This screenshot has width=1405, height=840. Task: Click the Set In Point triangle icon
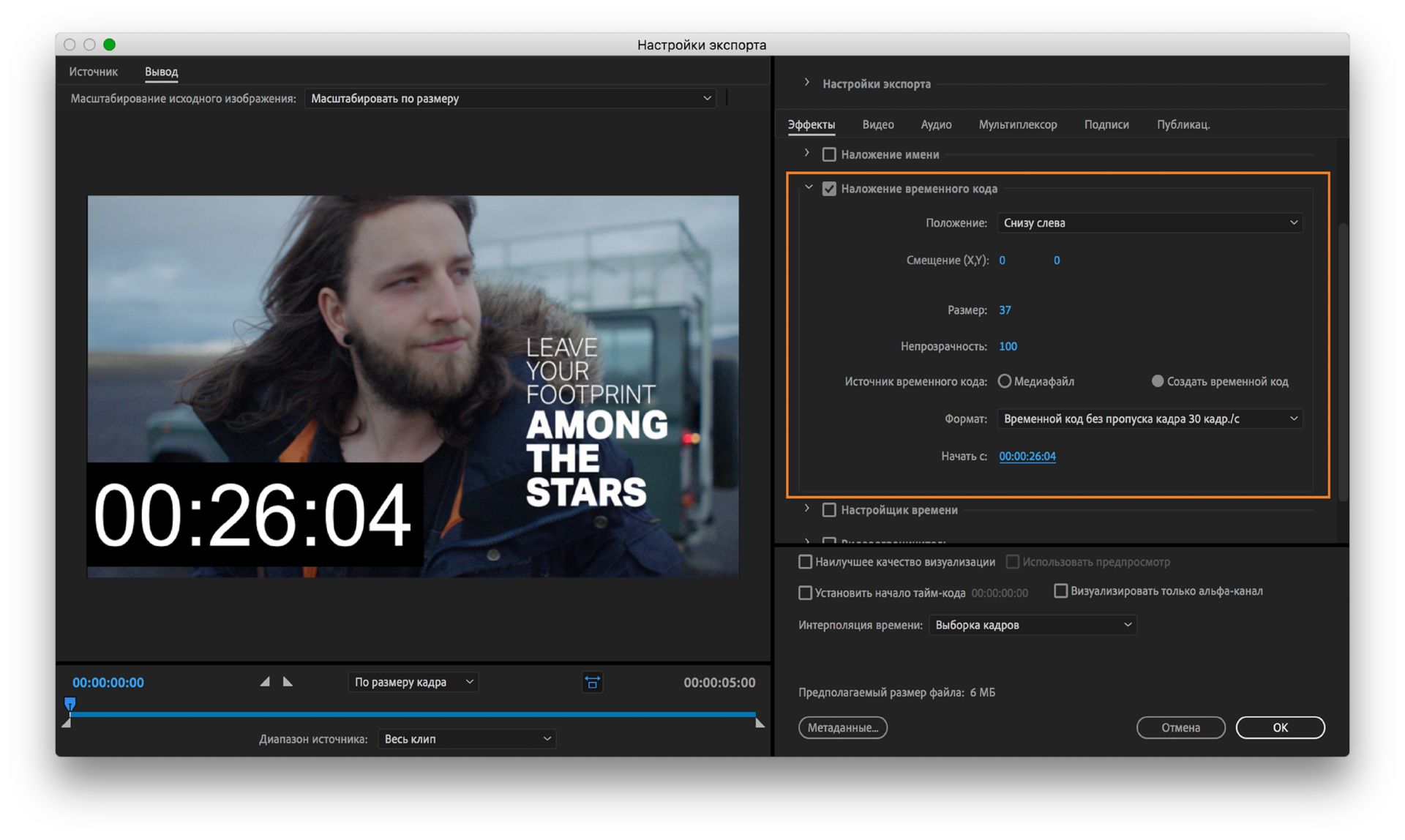click(265, 682)
